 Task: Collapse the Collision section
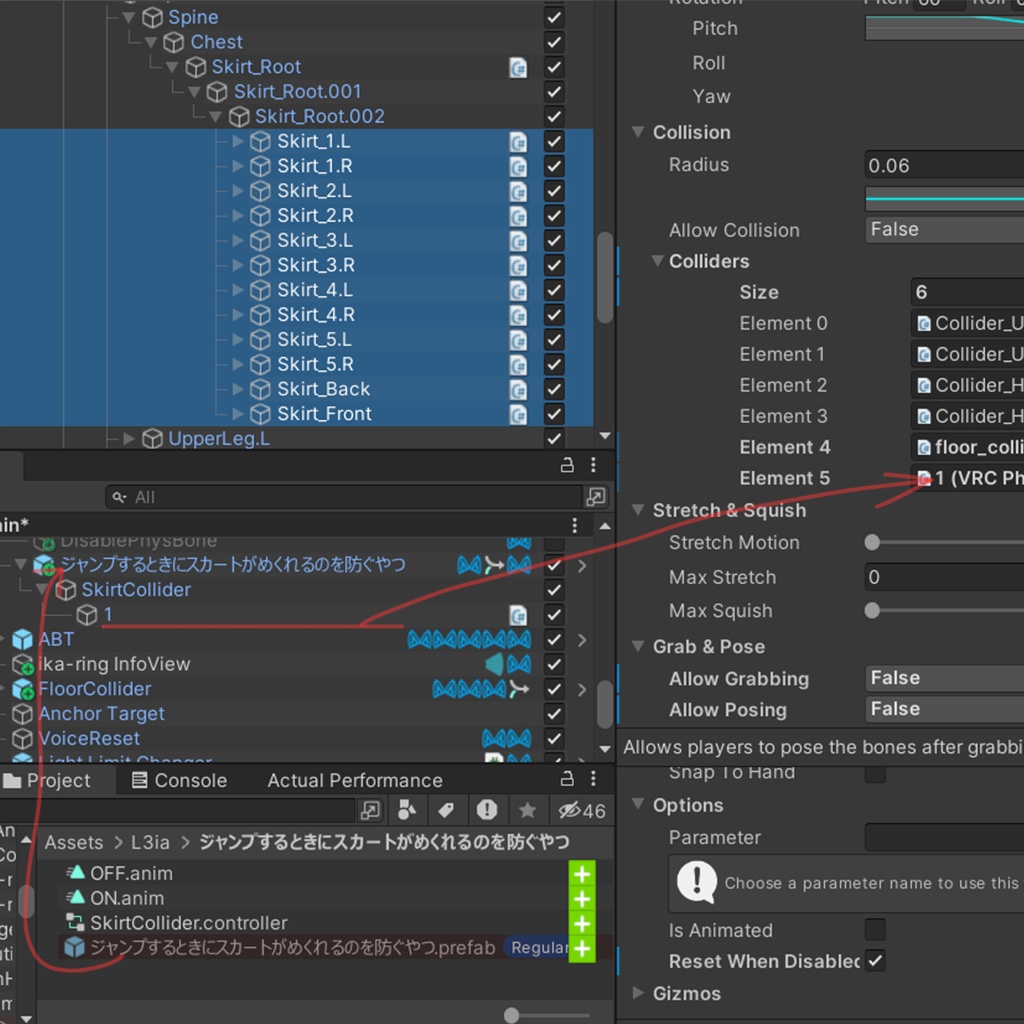[x=638, y=132]
